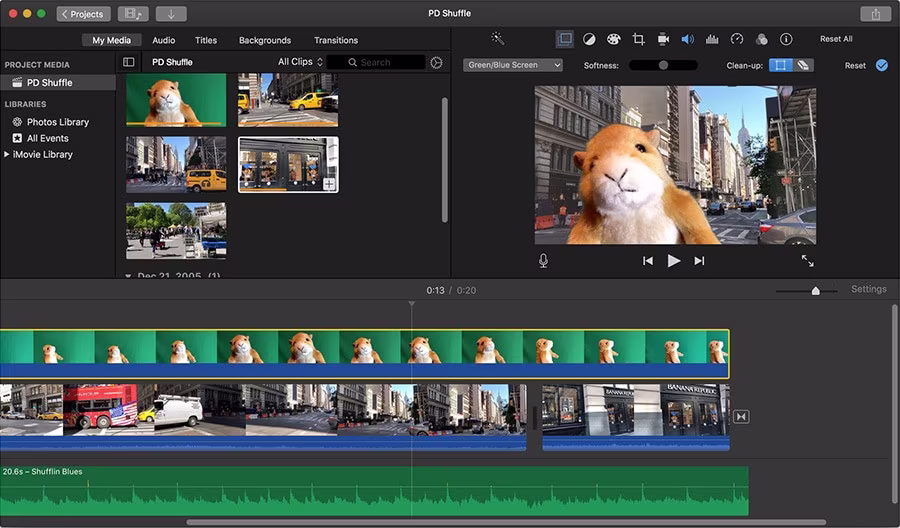Open the All Clips filter dropdown
900x528 pixels.
point(300,62)
